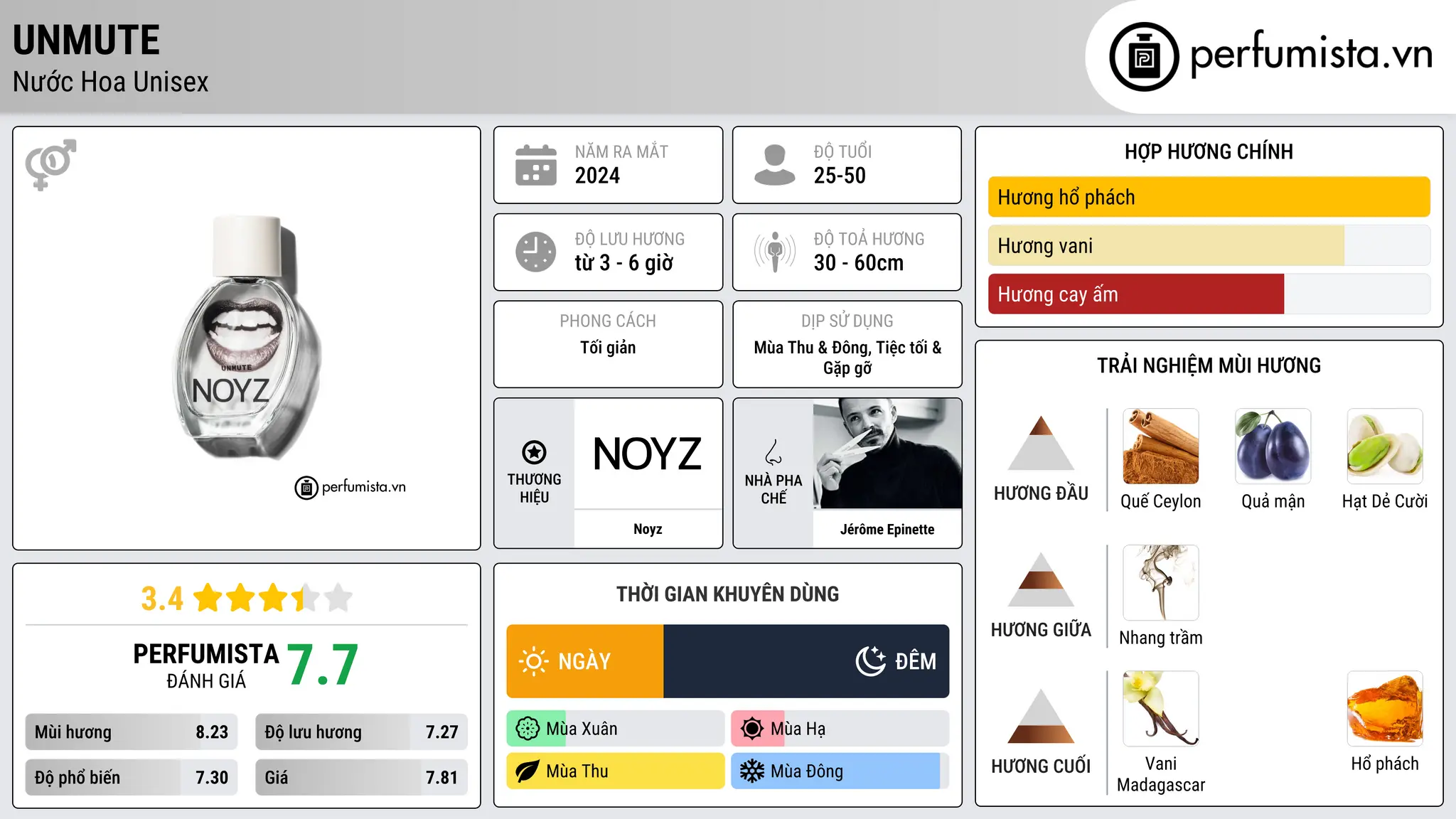The width and height of the screenshot is (1456, 819).
Task: Click the Thời gian khuyên dùng heading
Action: pyautogui.click(x=727, y=594)
